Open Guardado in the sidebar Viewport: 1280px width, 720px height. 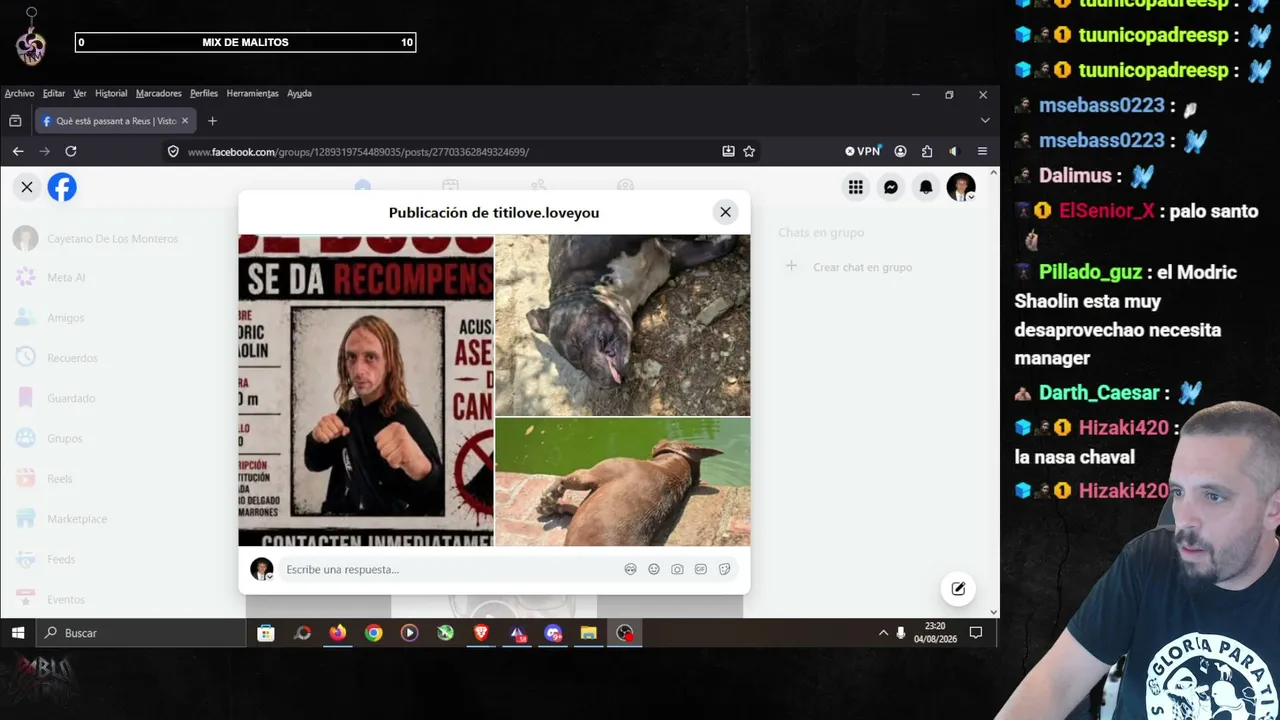click(56, 398)
